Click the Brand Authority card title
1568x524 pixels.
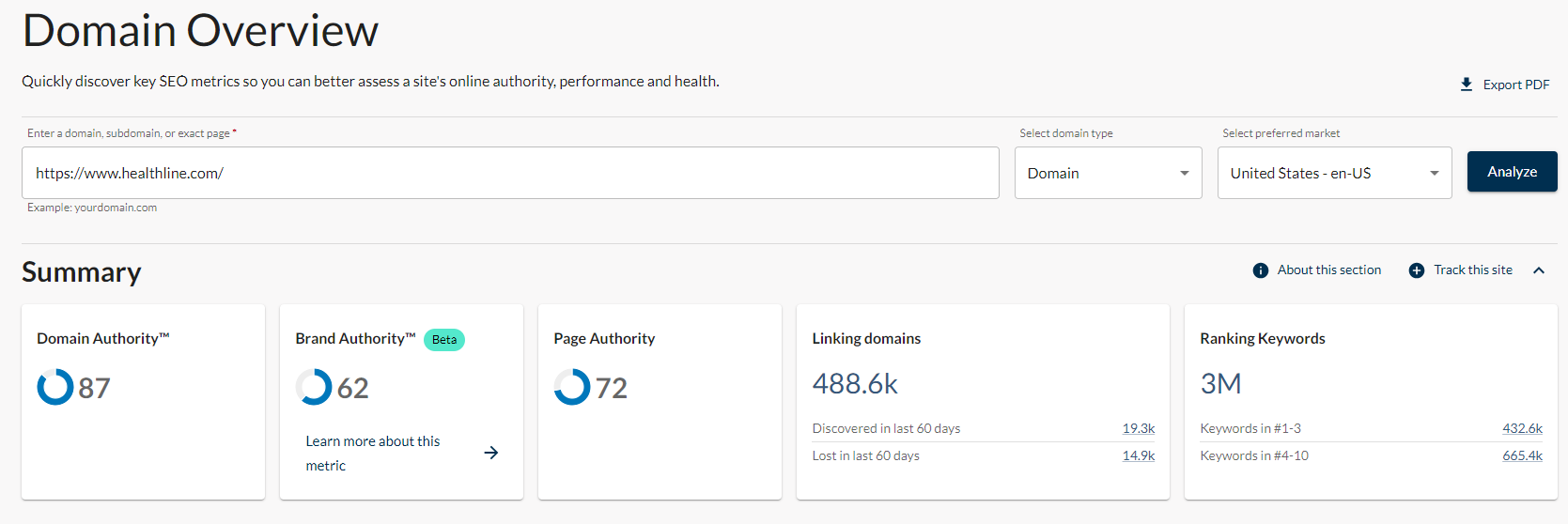pyautogui.click(x=355, y=338)
